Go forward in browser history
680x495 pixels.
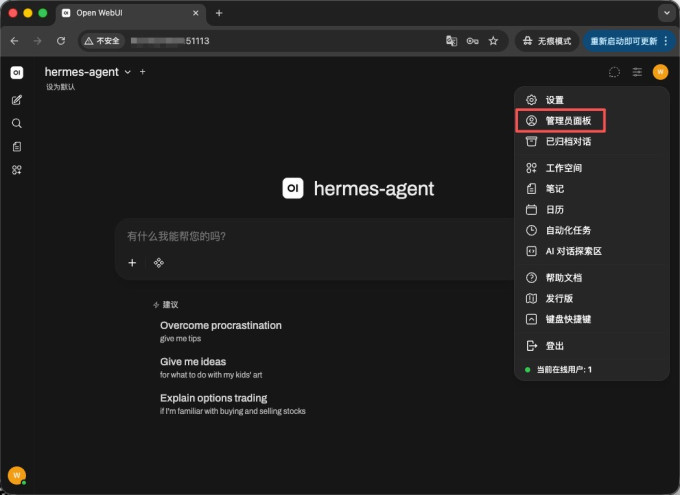coord(38,41)
